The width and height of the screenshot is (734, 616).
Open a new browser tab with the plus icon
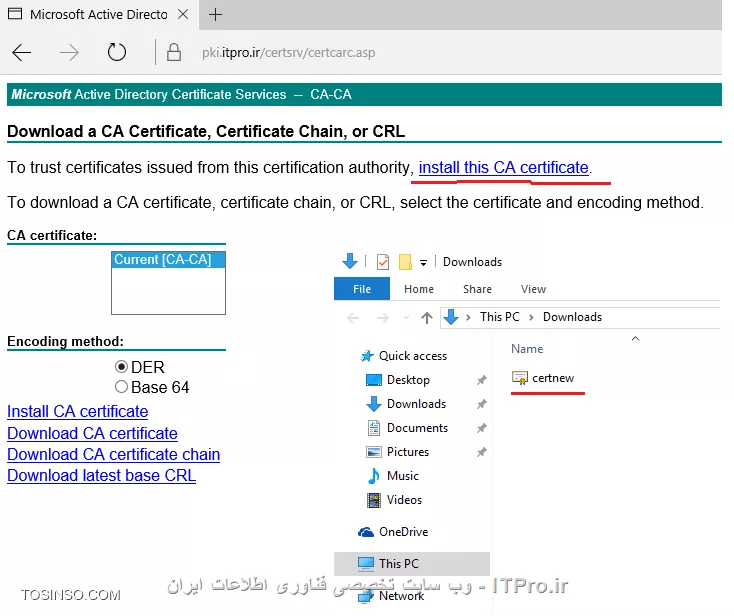tap(215, 15)
